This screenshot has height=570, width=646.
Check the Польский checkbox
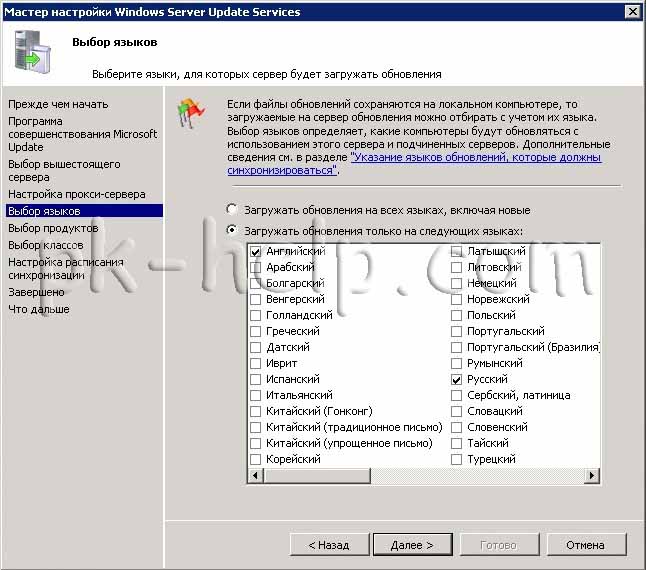pyautogui.click(x=456, y=315)
